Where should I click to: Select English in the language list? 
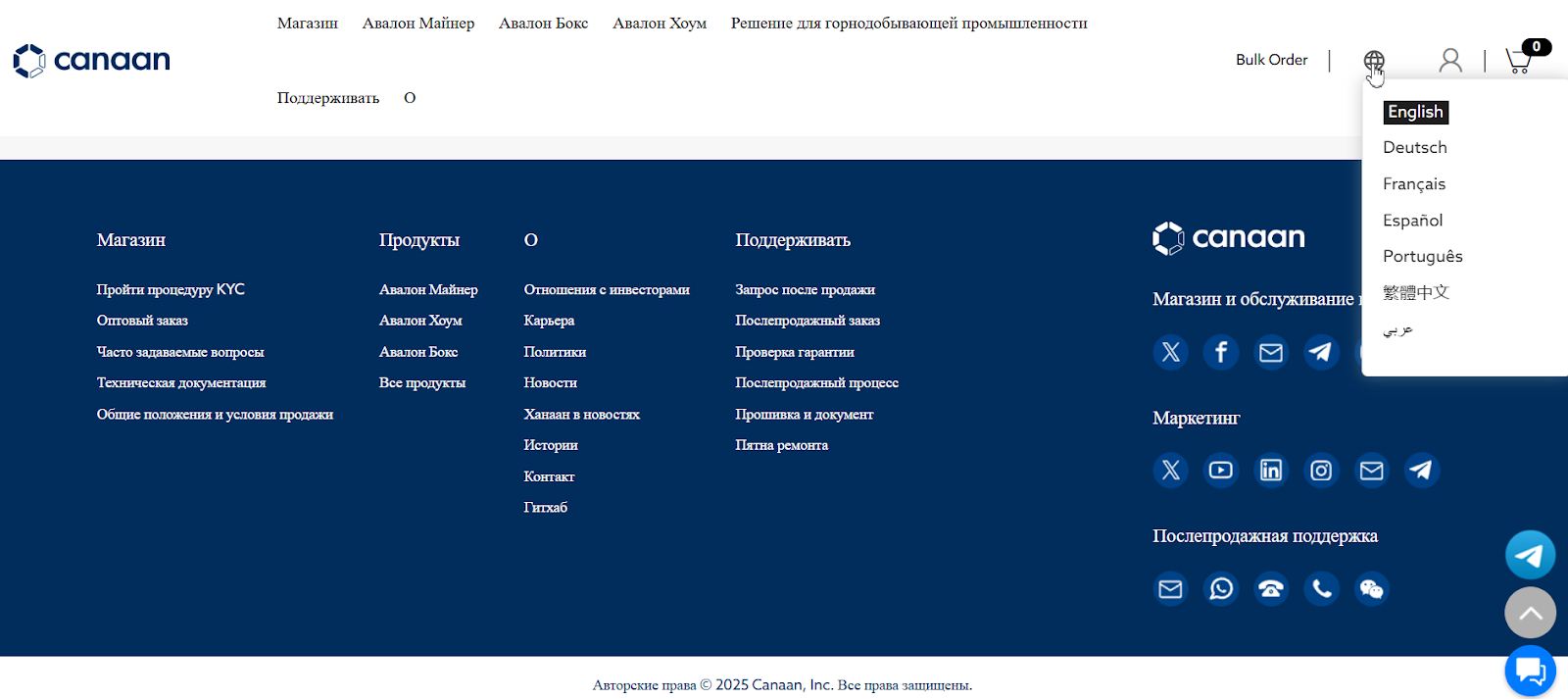pos(1415,112)
